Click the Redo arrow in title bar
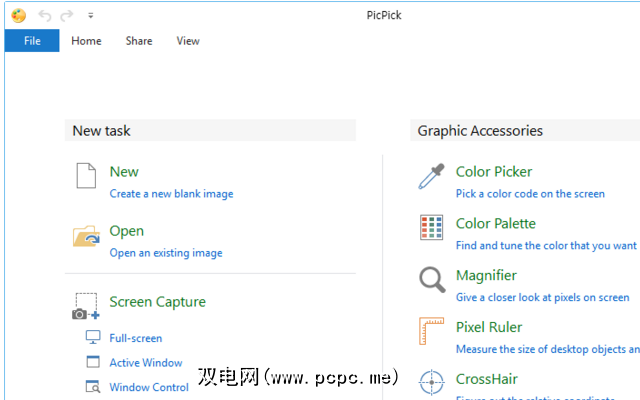 [x=67, y=15]
